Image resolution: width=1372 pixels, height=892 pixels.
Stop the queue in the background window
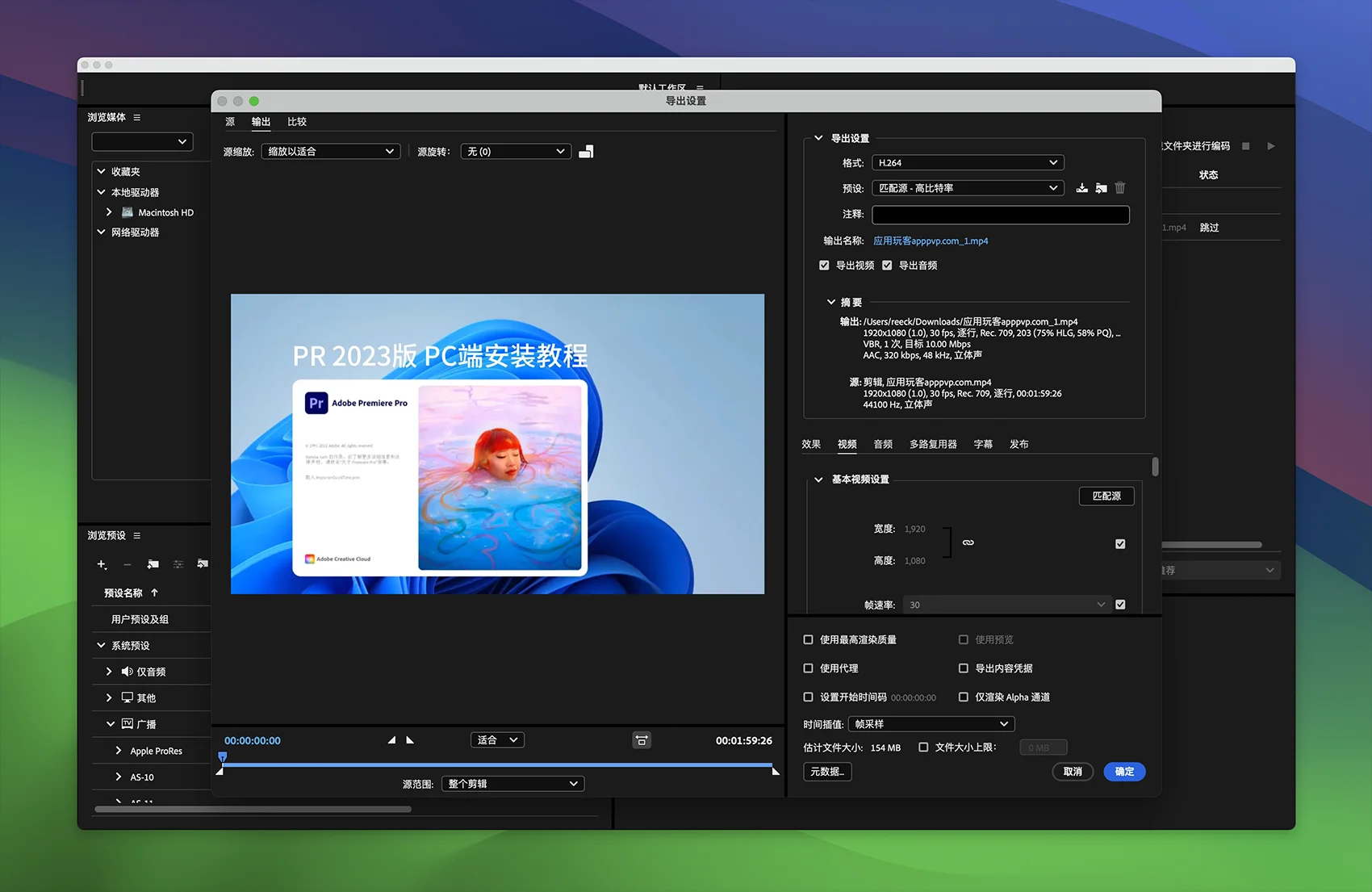click(x=1245, y=146)
